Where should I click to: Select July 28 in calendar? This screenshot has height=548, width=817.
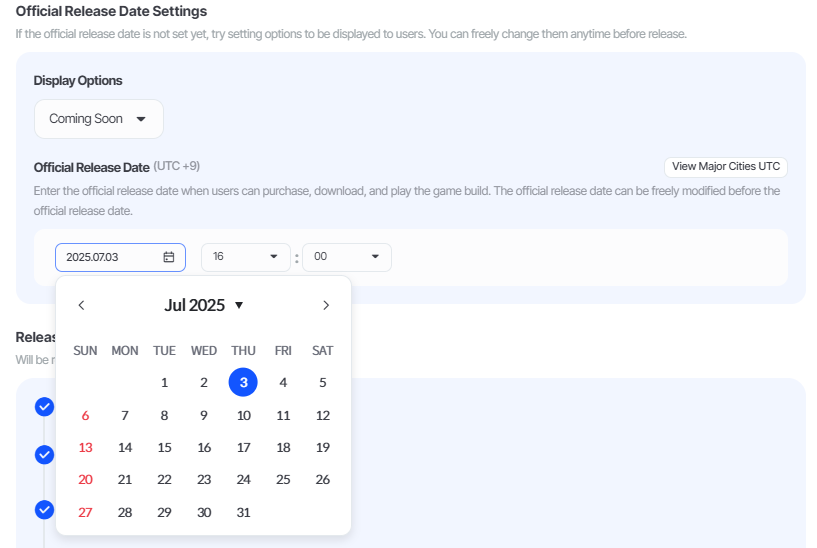125,513
